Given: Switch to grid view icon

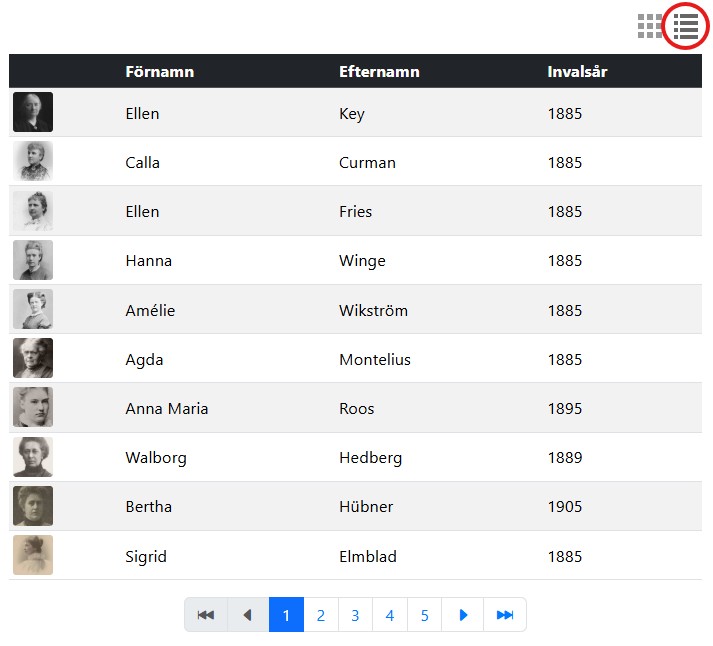Looking at the screenshot, I should (x=650, y=26).
